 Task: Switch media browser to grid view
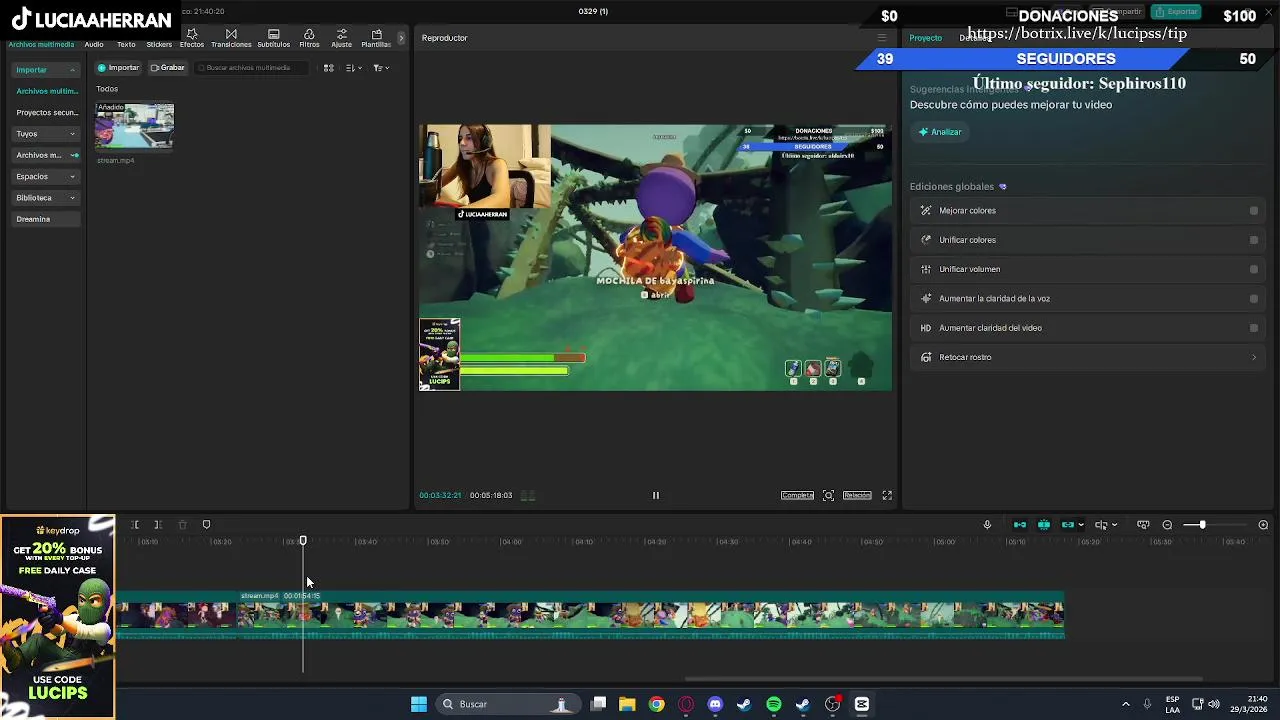click(x=328, y=68)
